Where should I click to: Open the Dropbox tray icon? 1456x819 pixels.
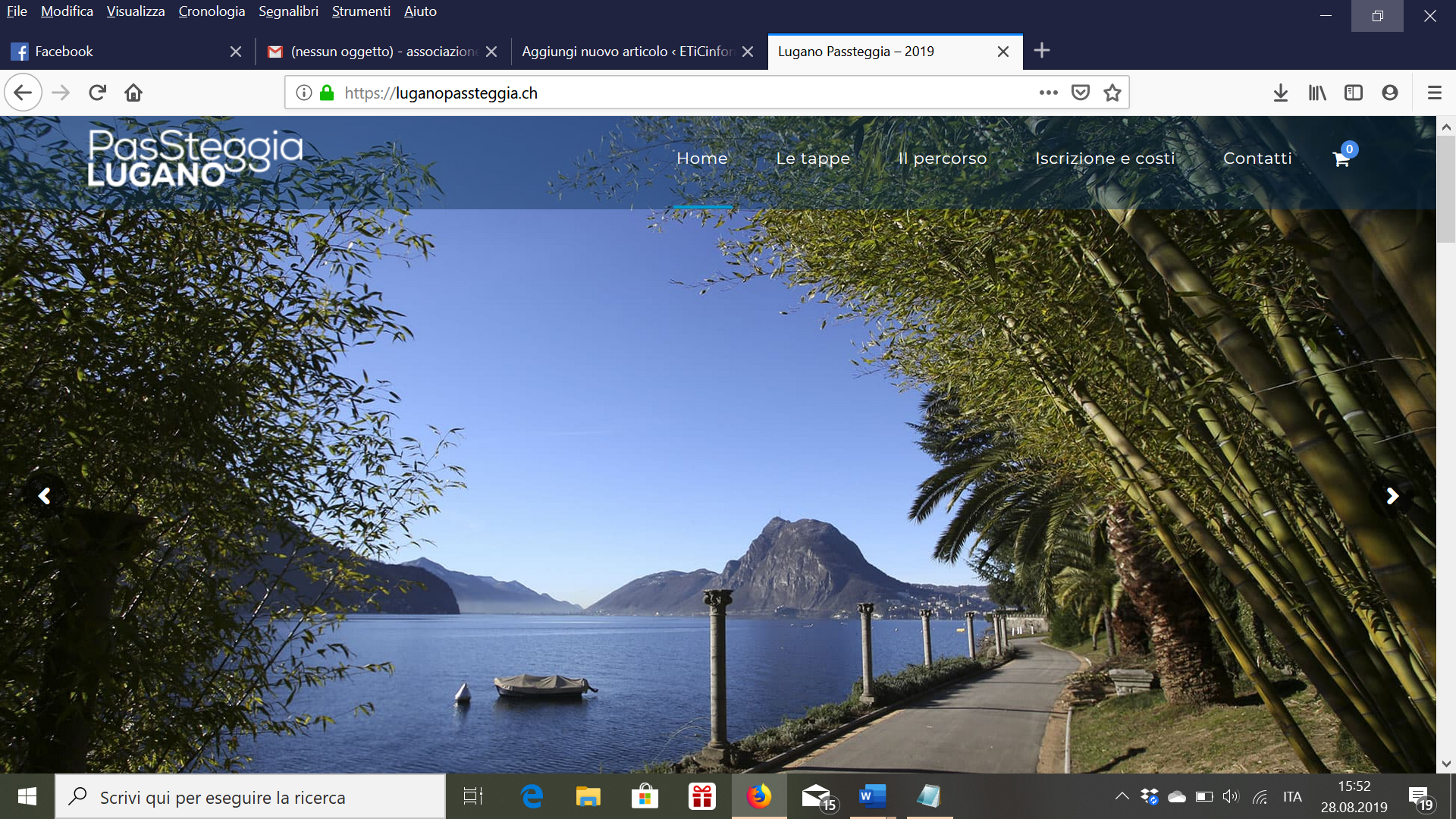click(1150, 796)
